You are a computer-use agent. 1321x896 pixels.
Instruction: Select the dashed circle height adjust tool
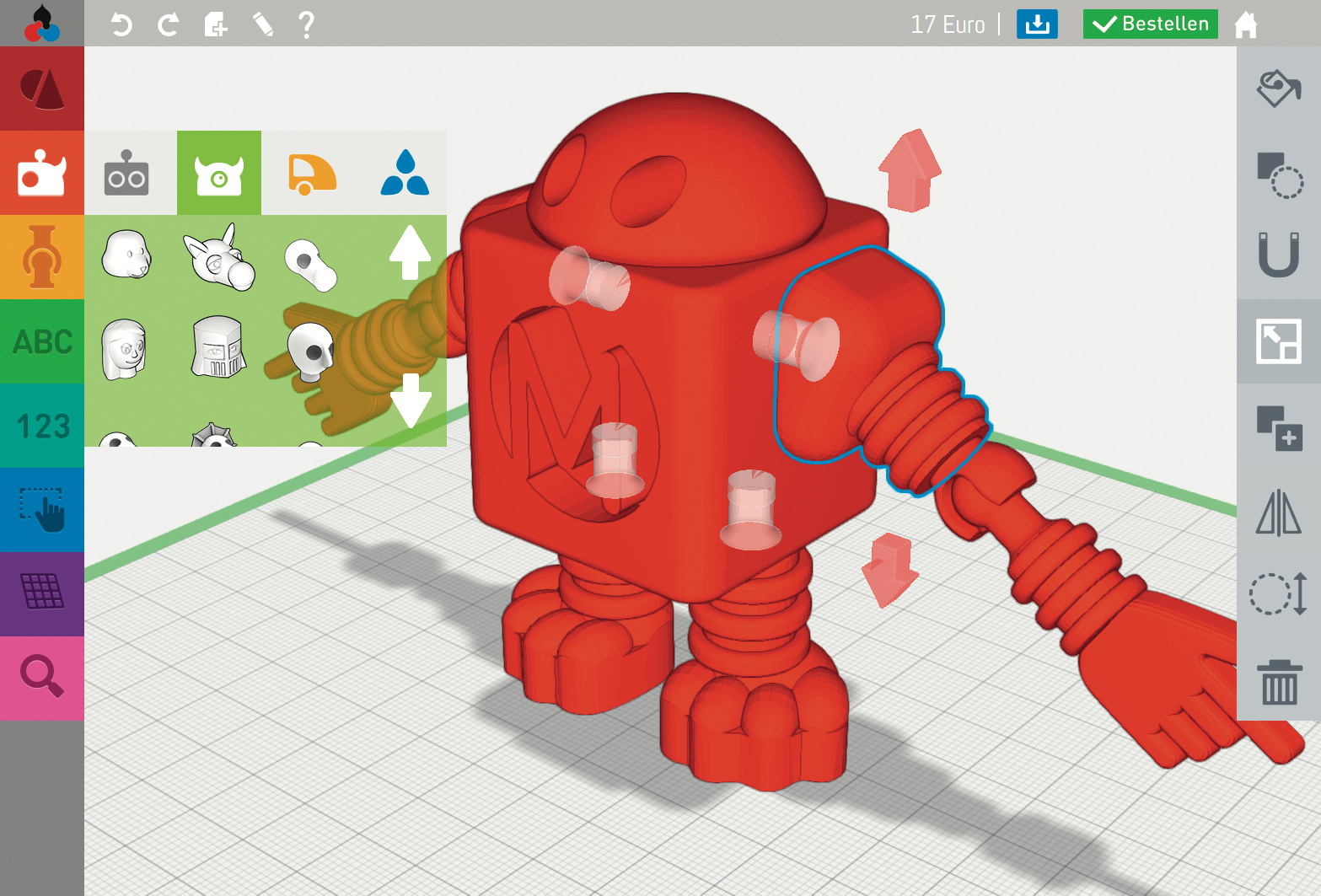click(x=1279, y=593)
